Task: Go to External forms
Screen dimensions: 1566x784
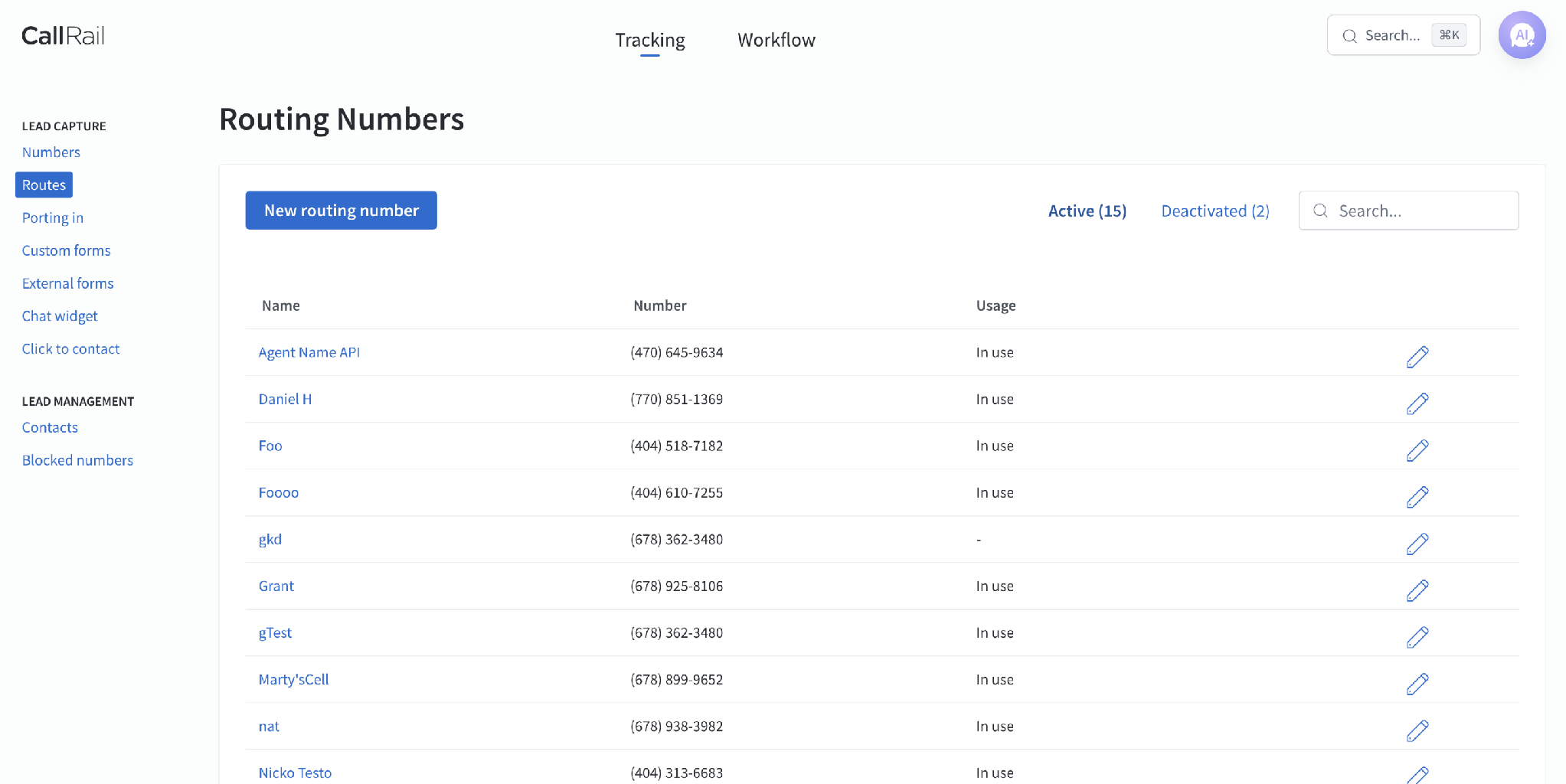Action: [67, 283]
